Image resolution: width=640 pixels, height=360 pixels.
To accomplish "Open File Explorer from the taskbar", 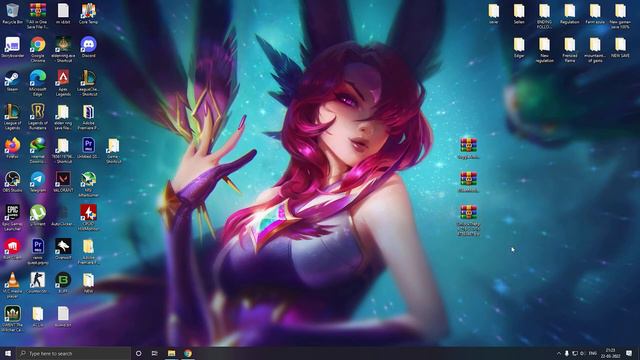I will (x=171, y=353).
